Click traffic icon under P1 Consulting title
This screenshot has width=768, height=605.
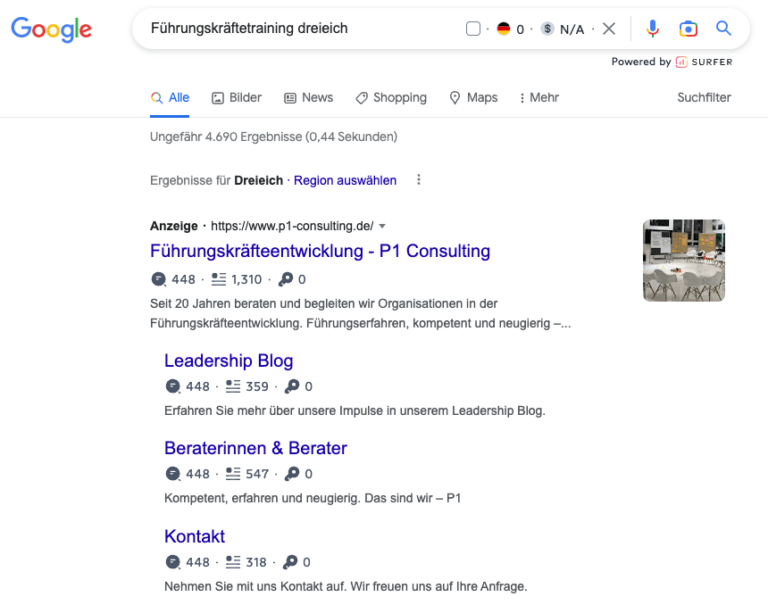click(x=159, y=279)
